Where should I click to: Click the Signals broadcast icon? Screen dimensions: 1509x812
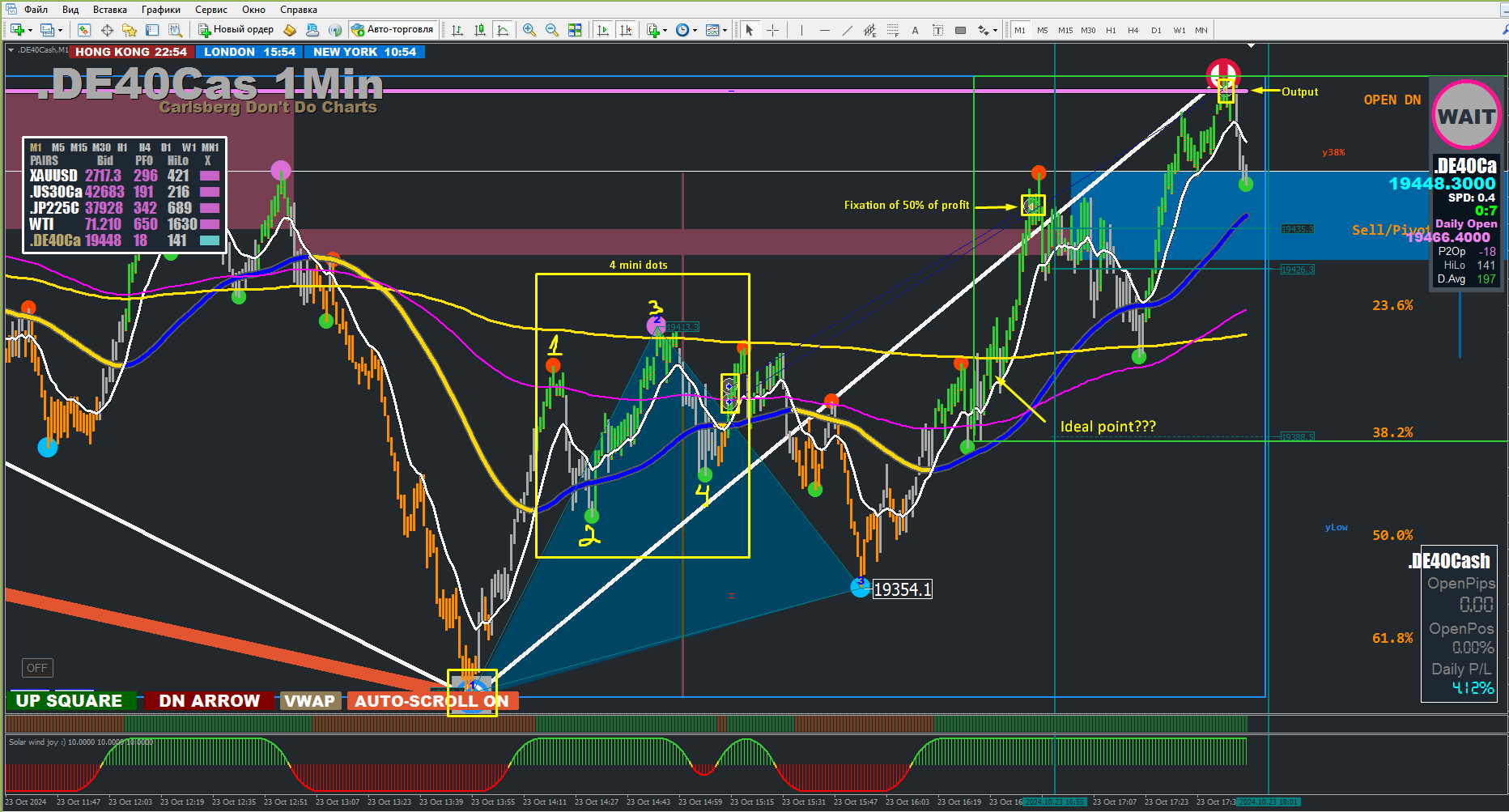pos(335,30)
